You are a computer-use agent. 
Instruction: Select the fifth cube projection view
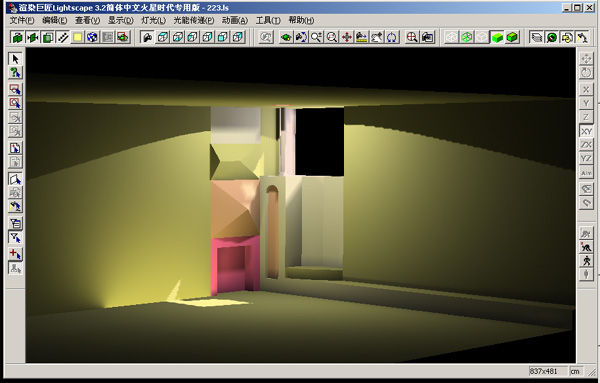[222, 37]
